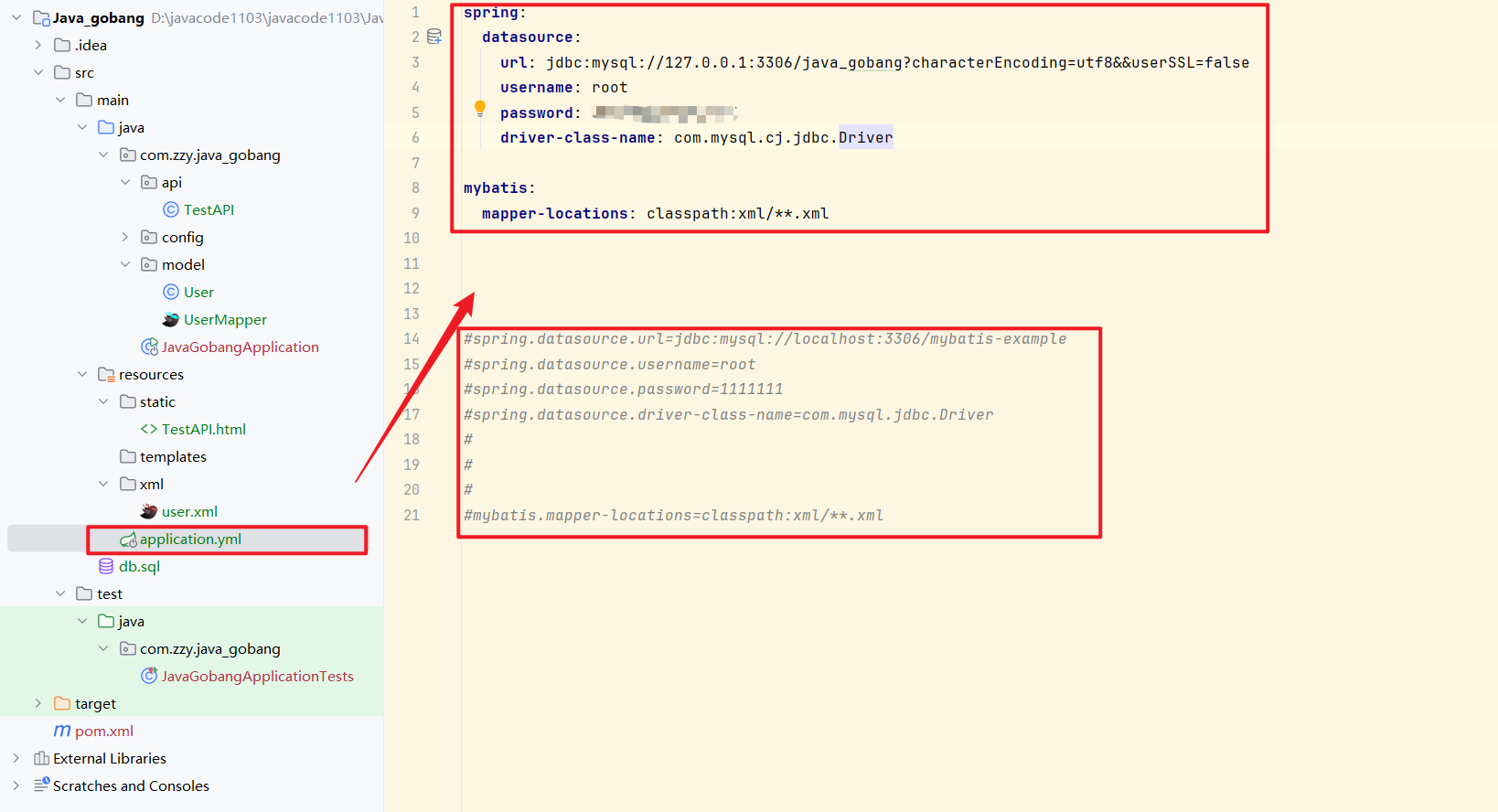This screenshot has width=1498, height=812.
Task: Select the User class file
Action: coord(198,292)
